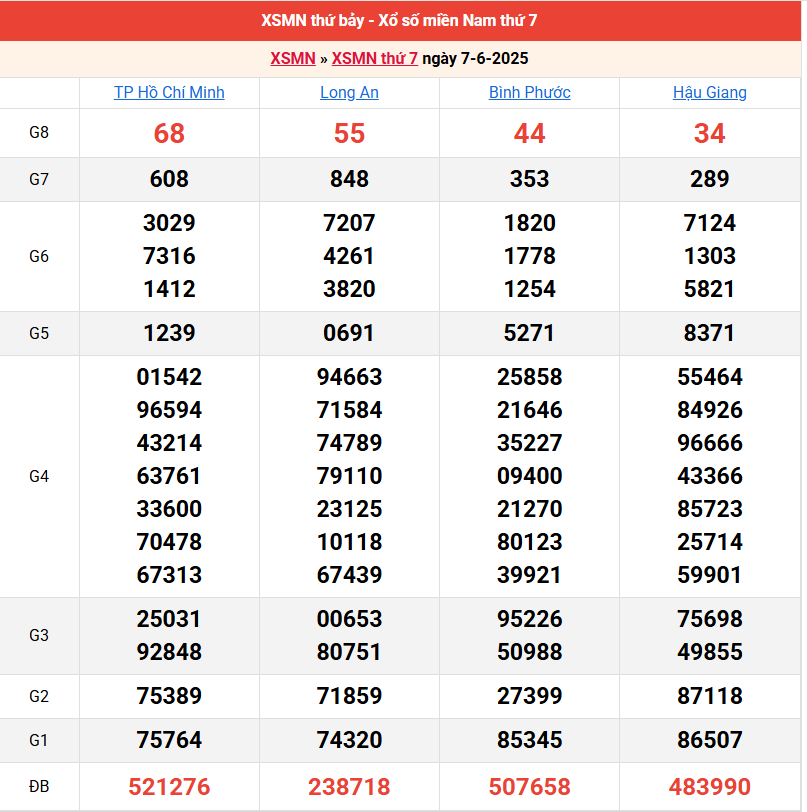Select special prize 507658
The height and width of the screenshot is (812, 807).
pyautogui.click(x=529, y=787)
